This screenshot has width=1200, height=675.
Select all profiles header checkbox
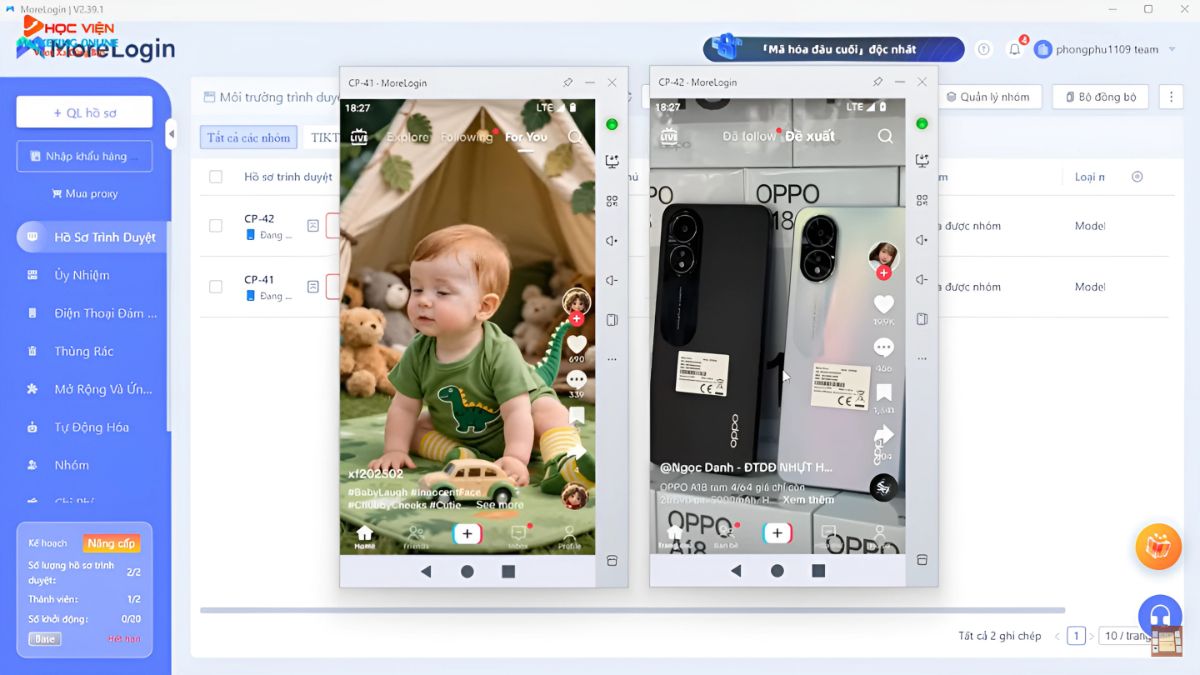pyautogui.click(x=216, y=177)
